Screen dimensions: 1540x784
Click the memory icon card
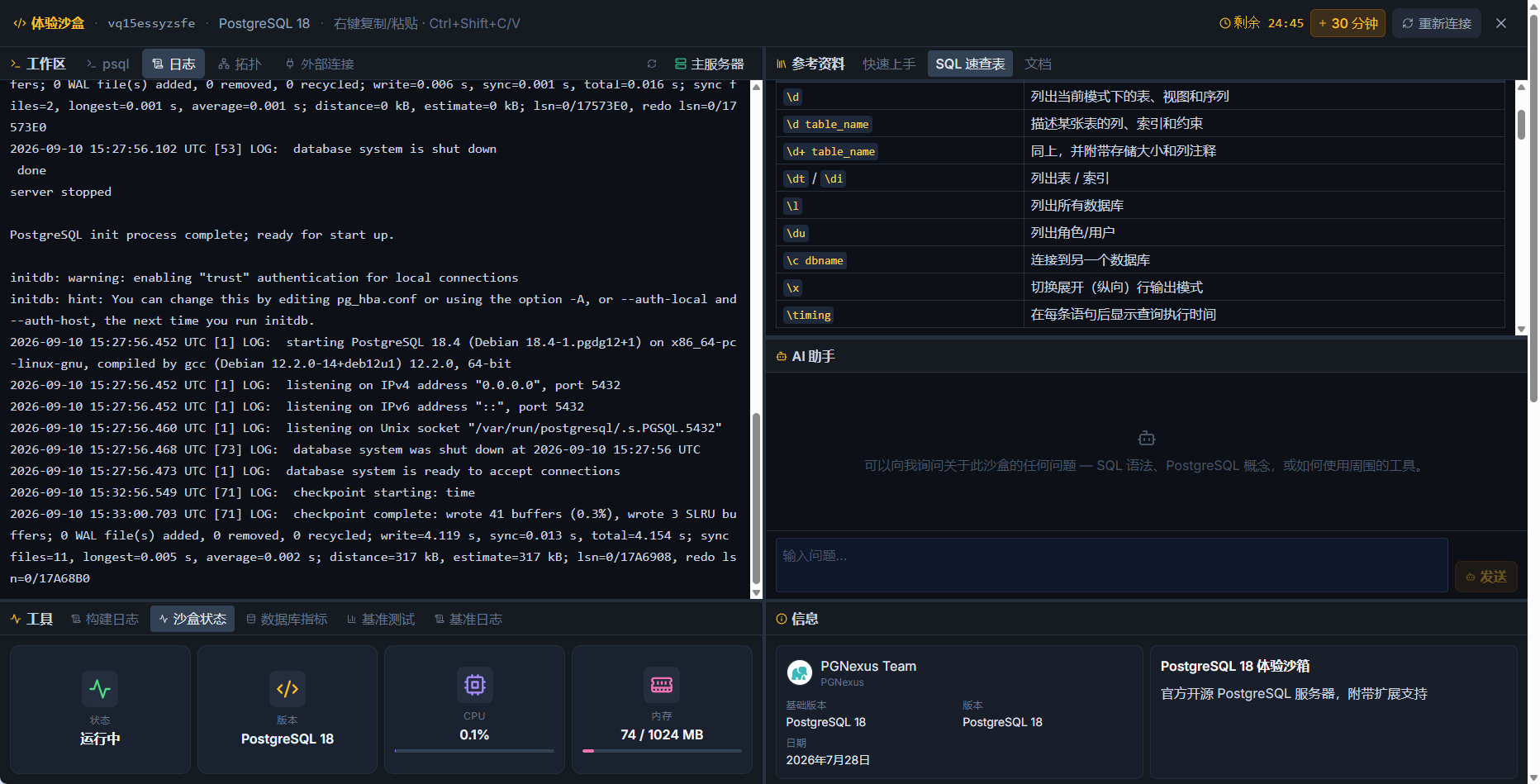[662, 685]
